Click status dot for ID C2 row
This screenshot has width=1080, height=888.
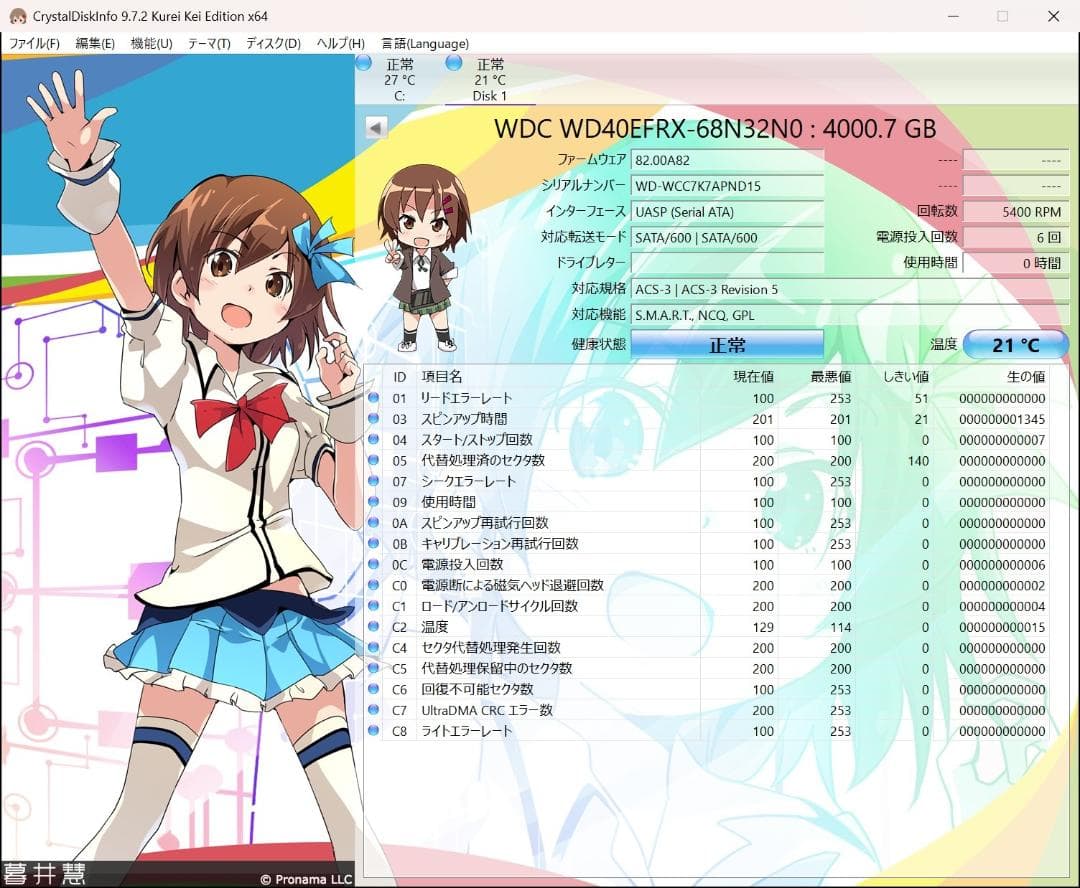coord(373,626)
